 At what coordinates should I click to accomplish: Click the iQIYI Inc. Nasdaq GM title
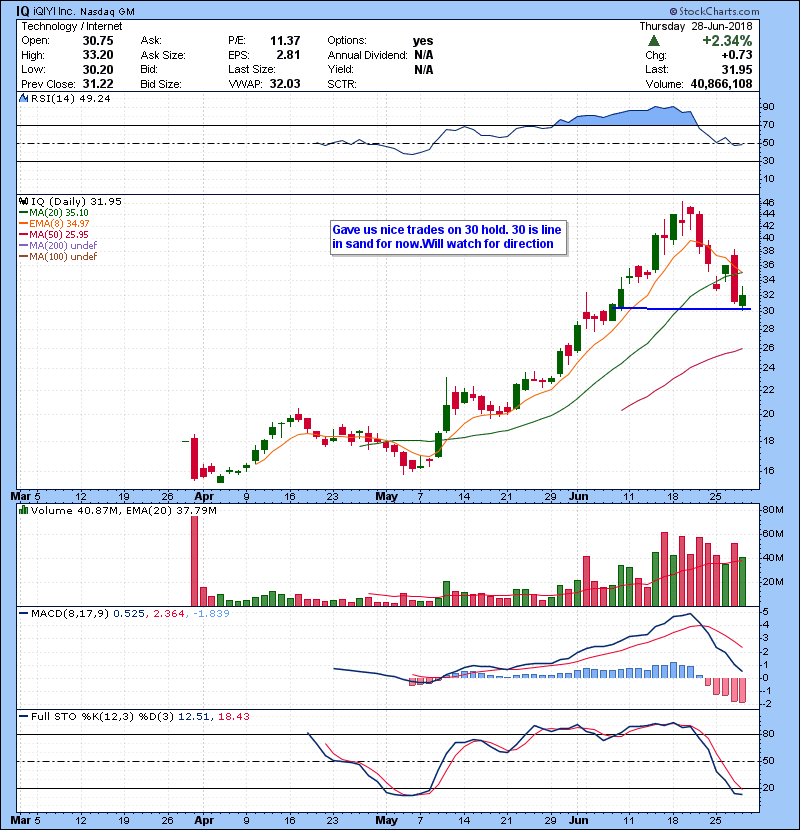click(84, 11)
